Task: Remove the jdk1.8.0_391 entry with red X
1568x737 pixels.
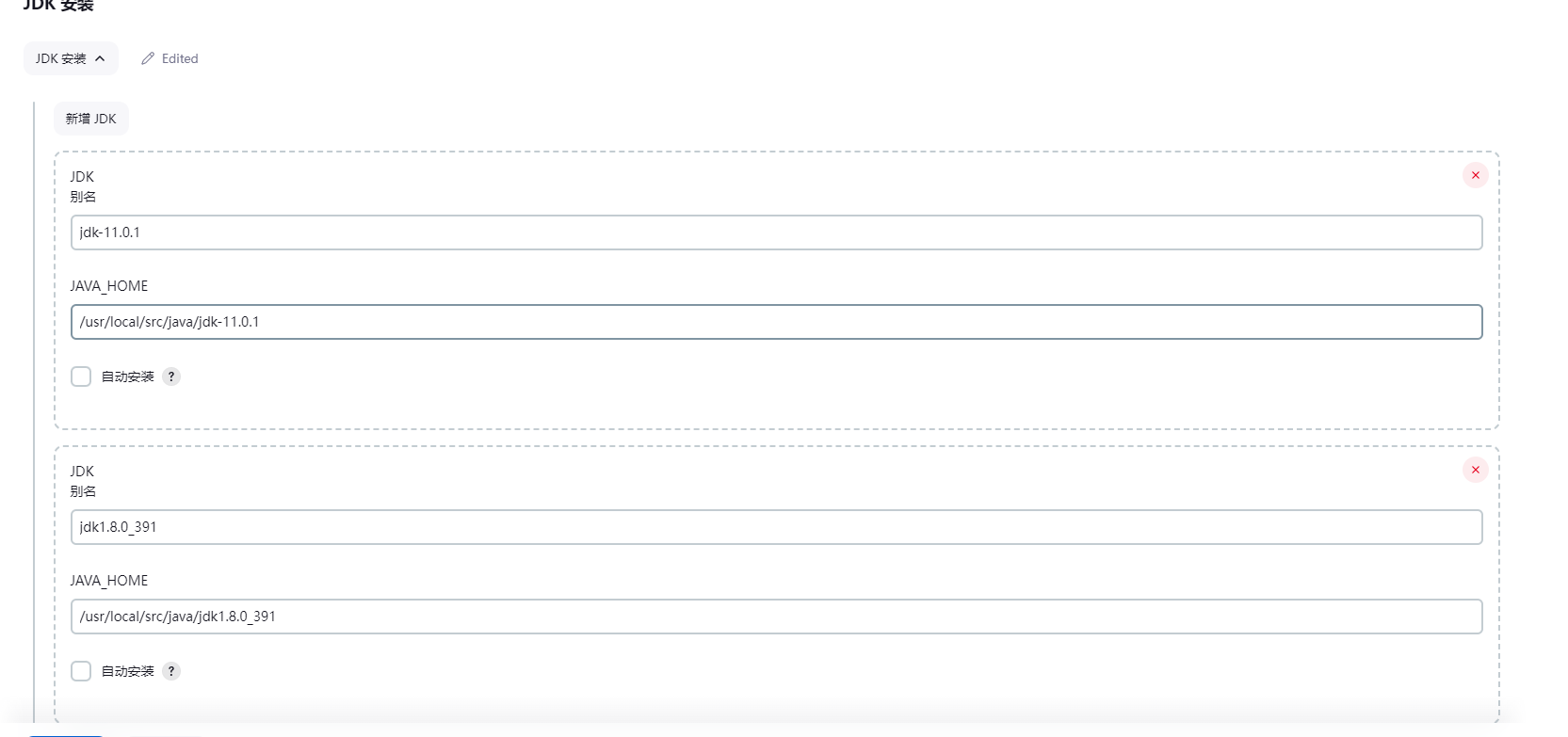Action: click(x=1475, y=470)
